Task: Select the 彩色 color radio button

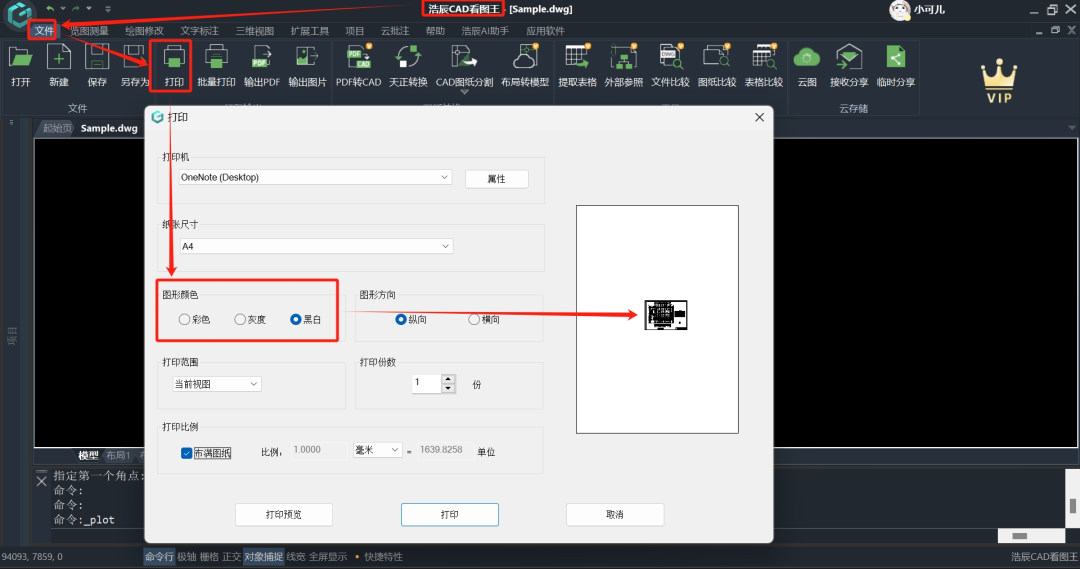Action: [x=184, y=319]
